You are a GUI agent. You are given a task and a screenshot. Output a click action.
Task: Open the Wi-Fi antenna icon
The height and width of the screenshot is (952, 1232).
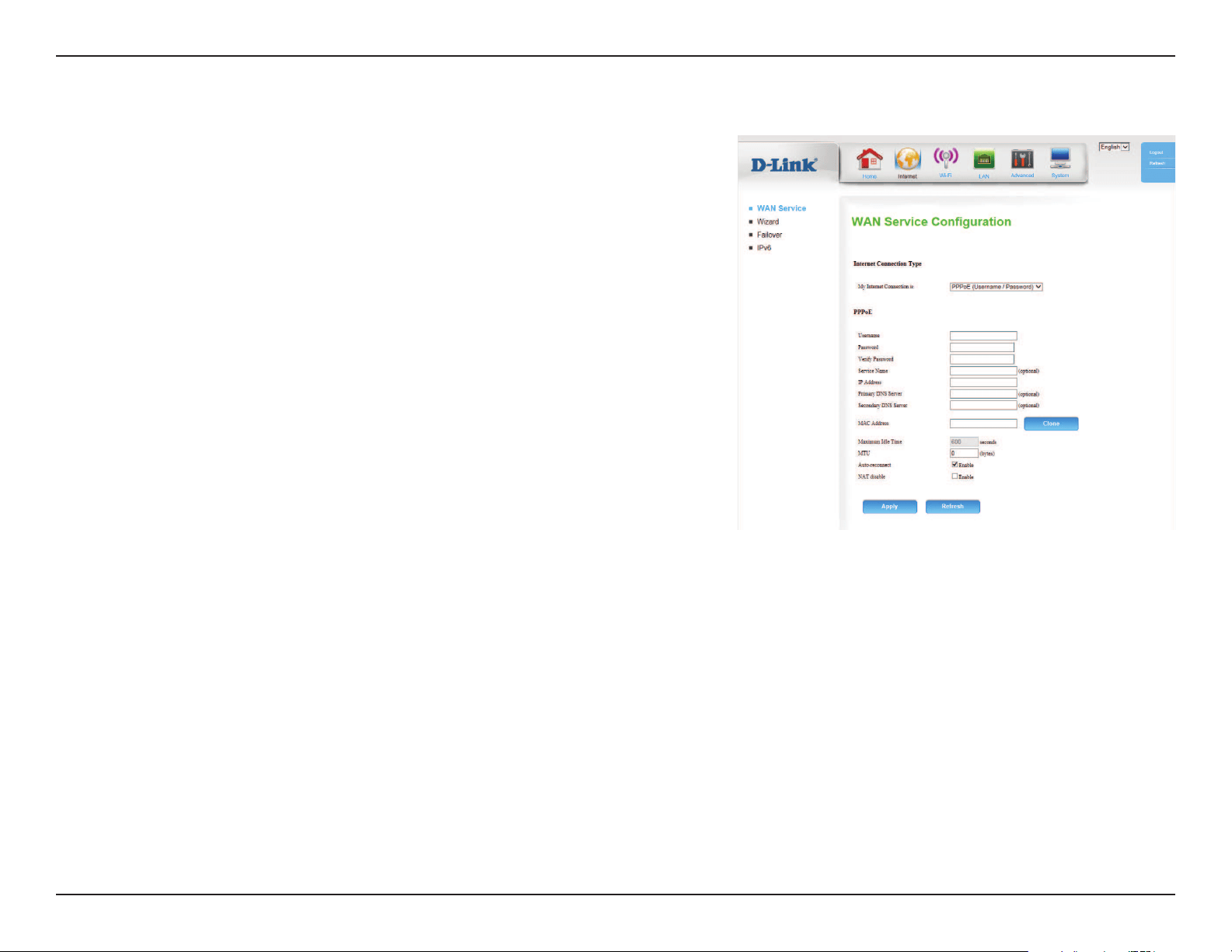(945, 159)
